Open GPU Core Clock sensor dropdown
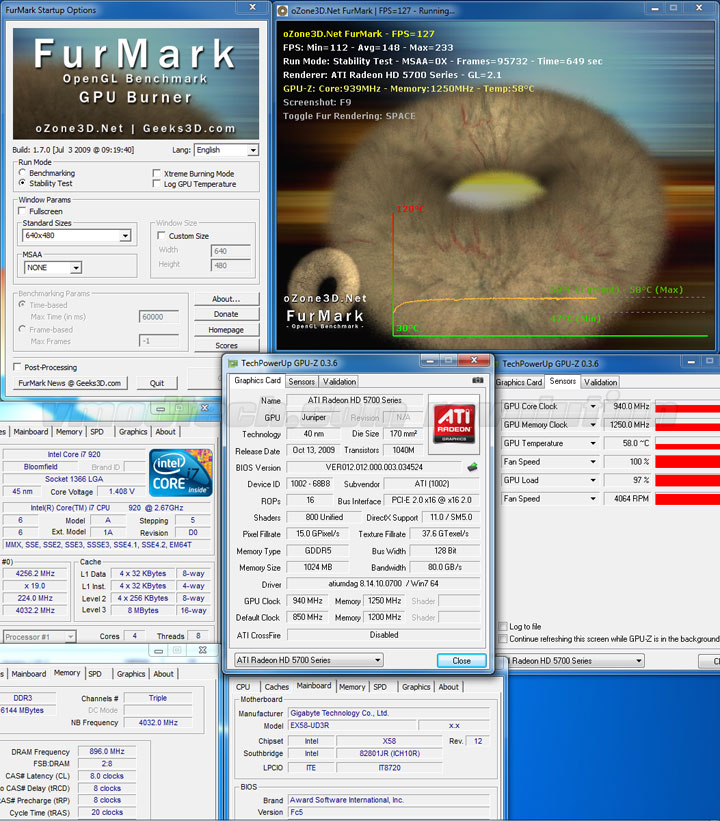Screen dimensions: 720x821 tap(593, 406)
